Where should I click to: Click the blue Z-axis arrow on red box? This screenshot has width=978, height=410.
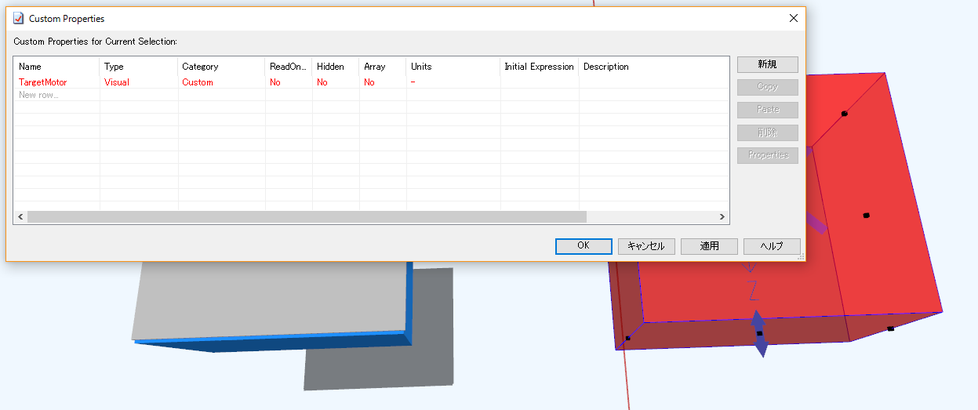(758, 333)
